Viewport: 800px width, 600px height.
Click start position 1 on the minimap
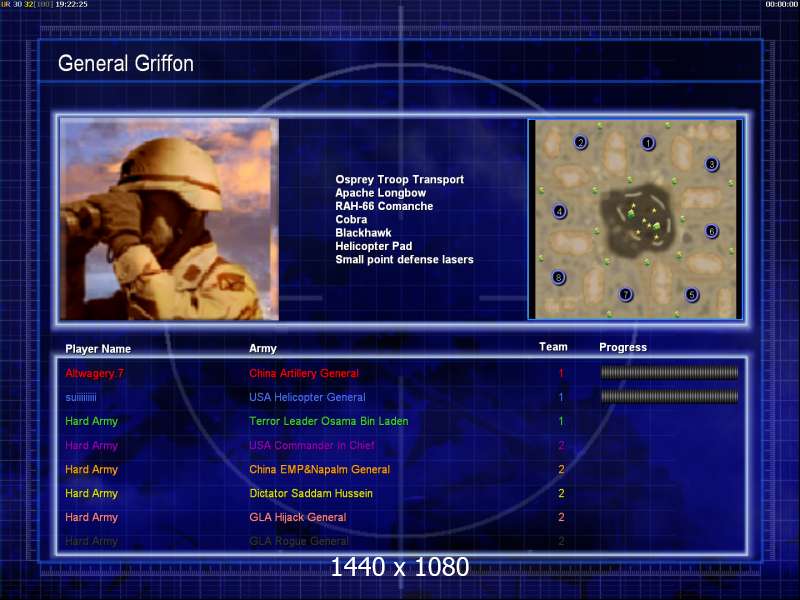(648, 143)
